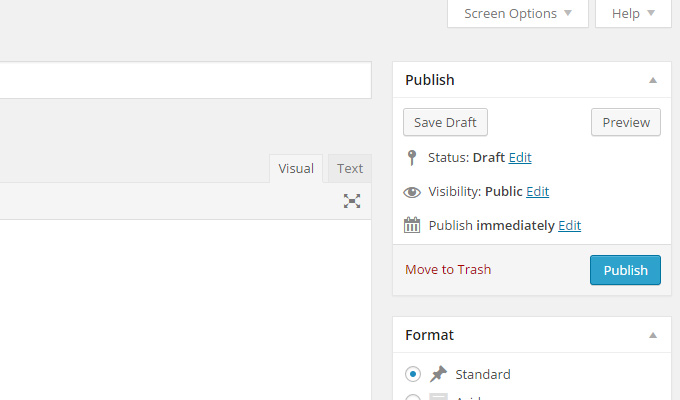Image resolution: width=680 pixels, height=400 pixels.
Task: Open the Help dropdown panel
Action: pos(633,13)
